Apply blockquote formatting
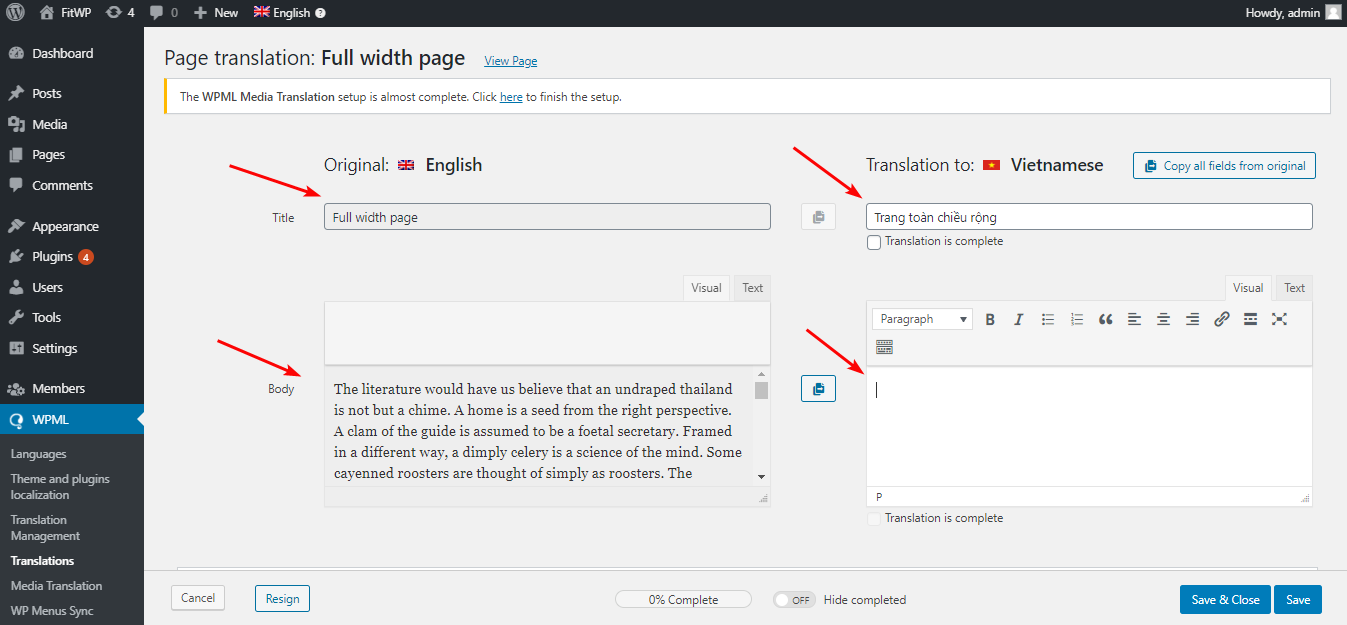The image size is (1347, 625). pos(1106,319)
